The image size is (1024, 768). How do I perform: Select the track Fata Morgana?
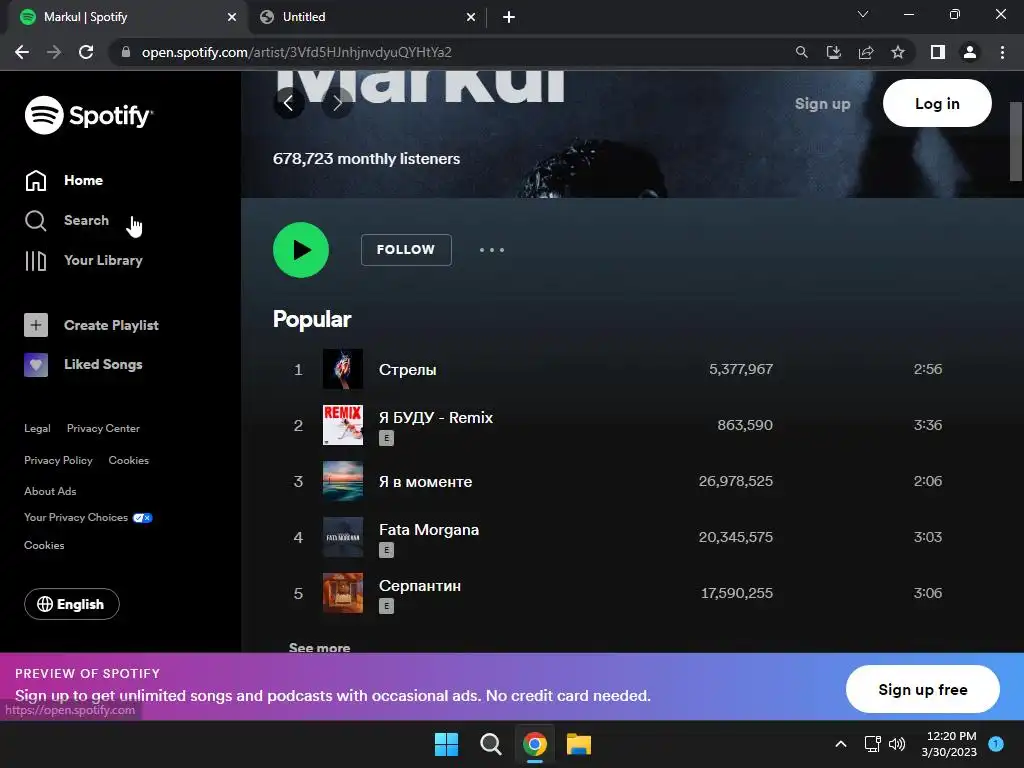click(429, 530)
